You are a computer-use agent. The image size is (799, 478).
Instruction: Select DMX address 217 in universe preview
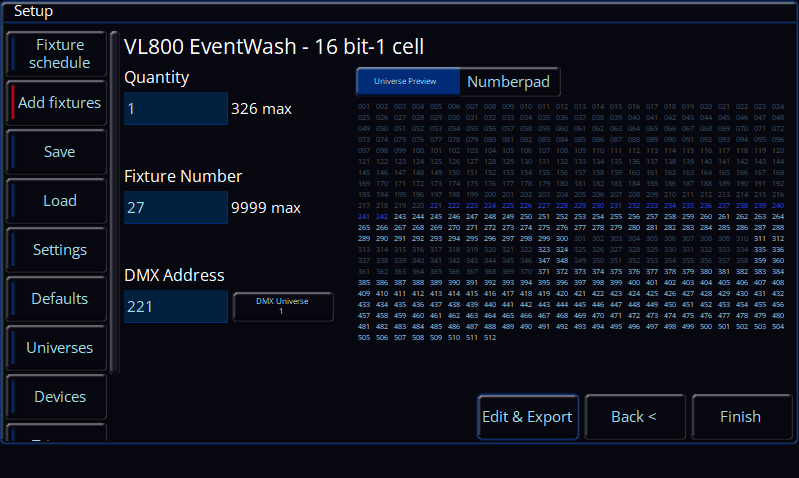[x=364, y=205]
